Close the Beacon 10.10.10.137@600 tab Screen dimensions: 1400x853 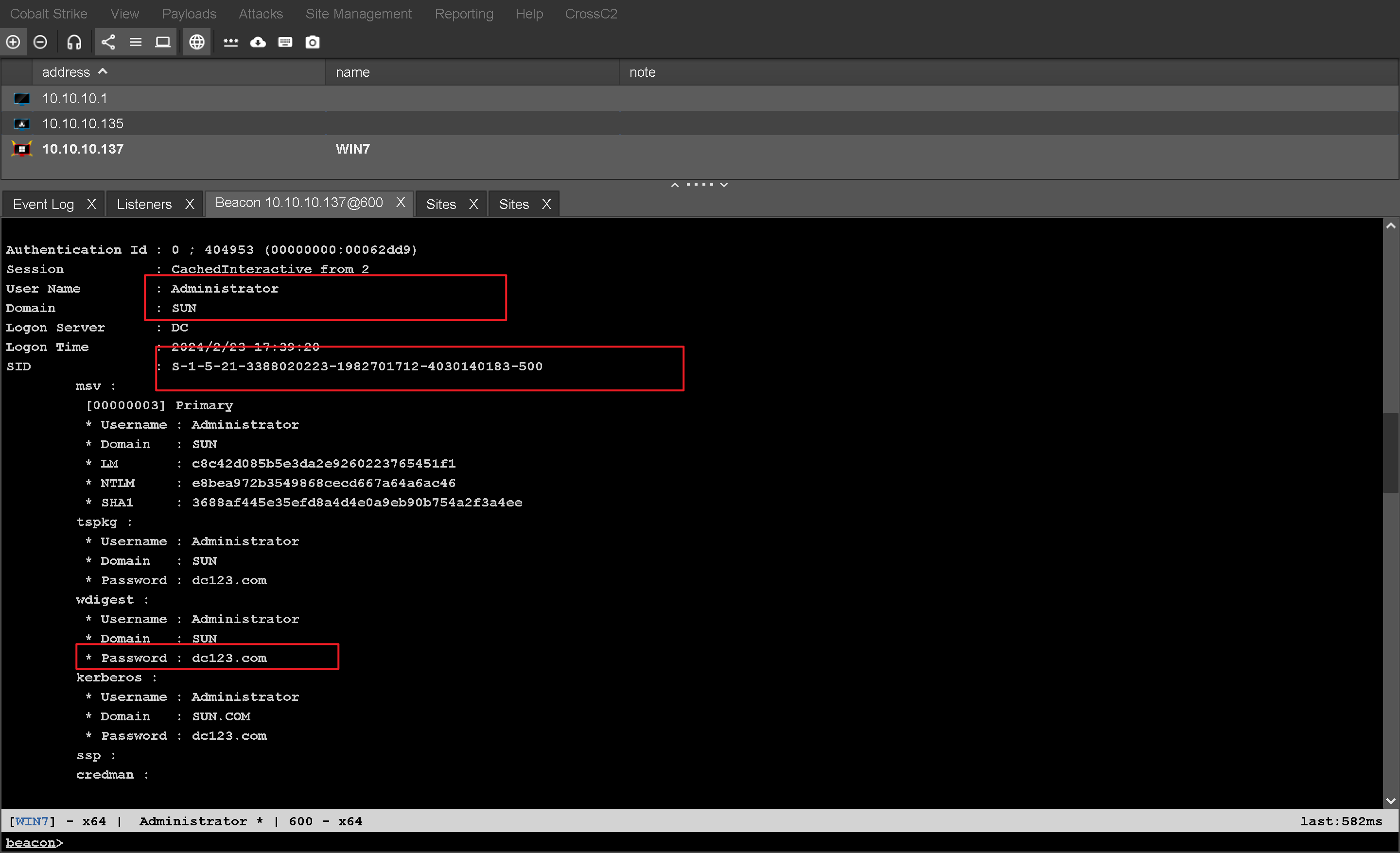(401, 203)
